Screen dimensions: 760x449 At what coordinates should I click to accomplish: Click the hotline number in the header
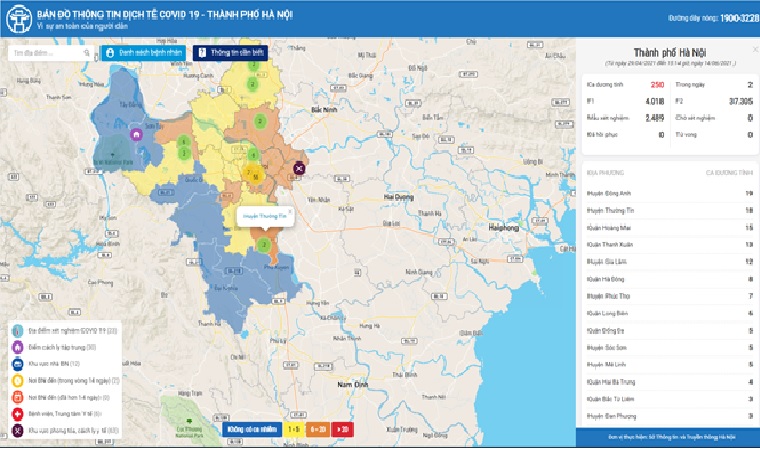[739, 18]
